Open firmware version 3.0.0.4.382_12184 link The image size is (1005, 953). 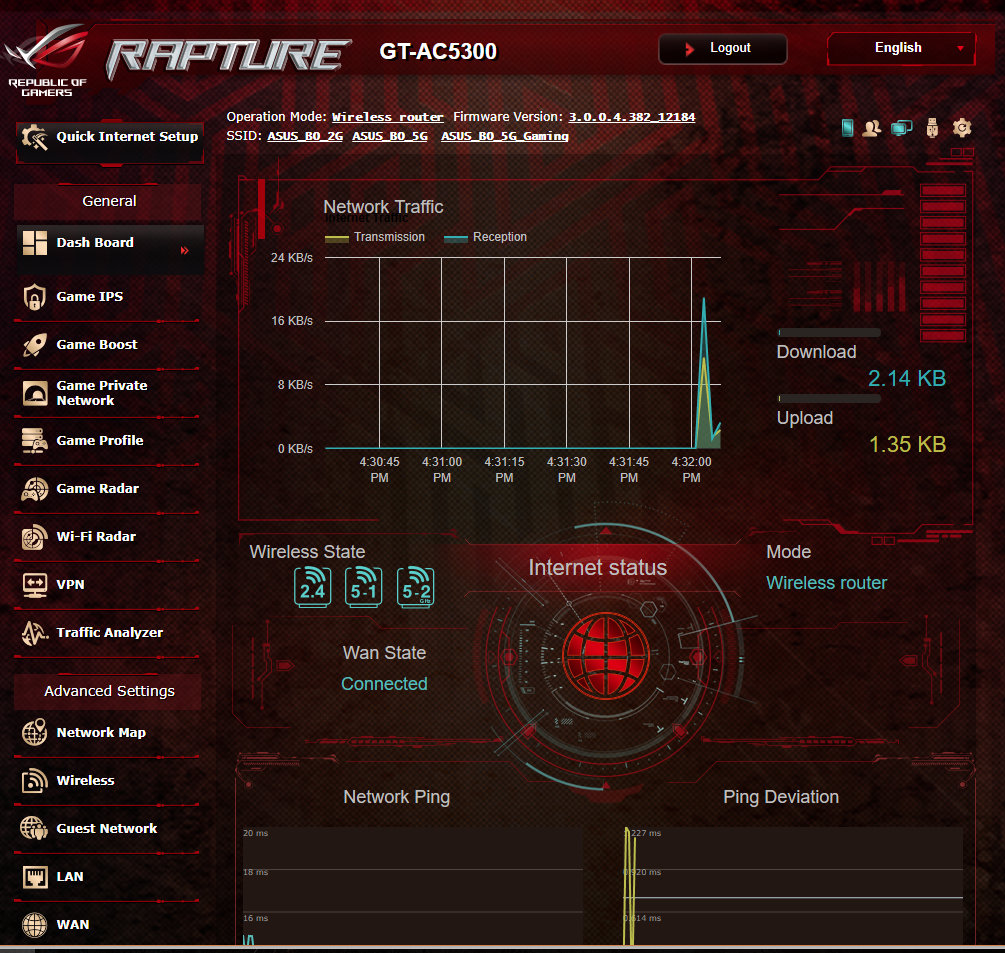631,117
